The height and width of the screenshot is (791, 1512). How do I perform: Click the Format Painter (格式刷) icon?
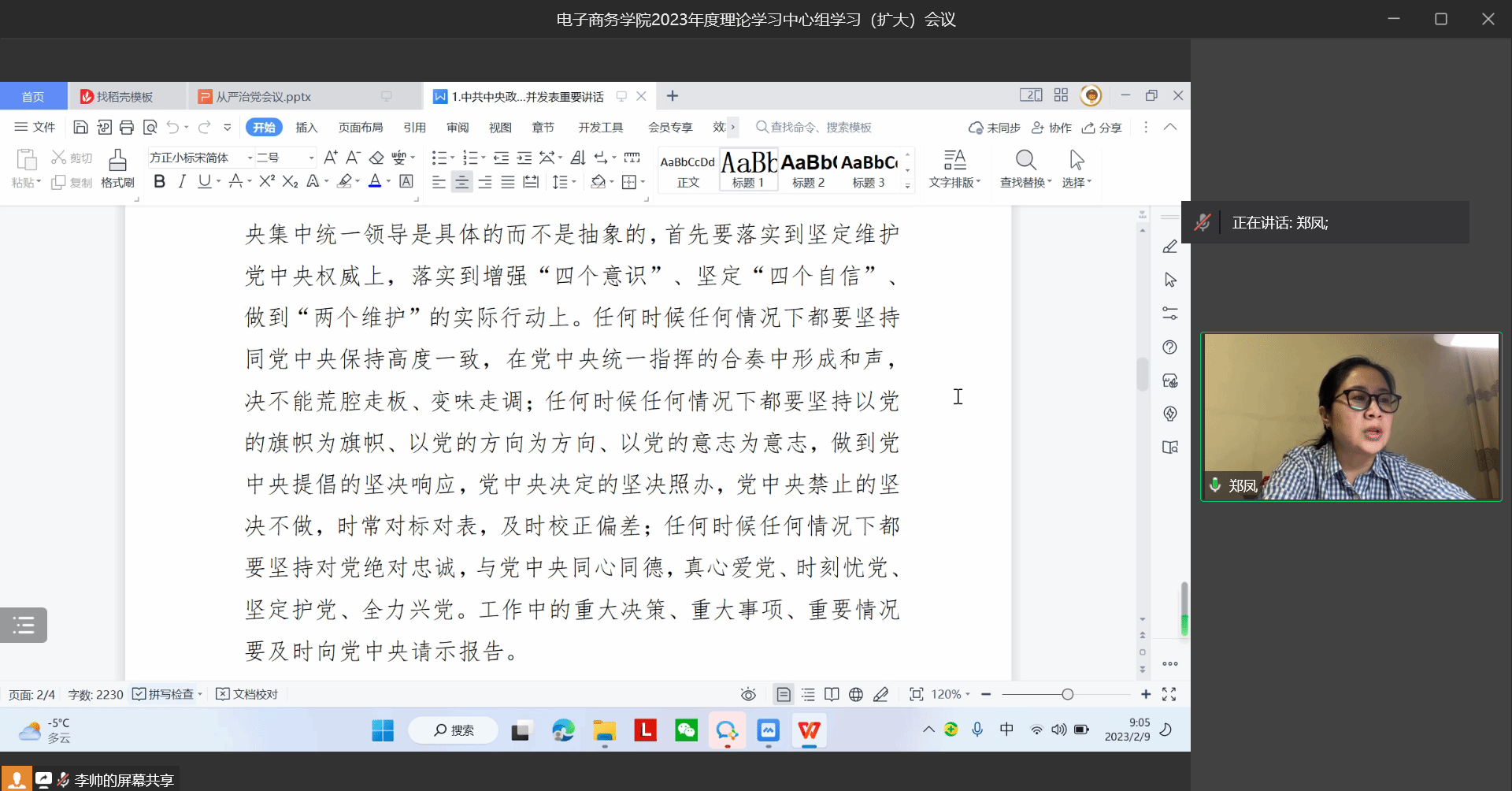coord(117,169)
